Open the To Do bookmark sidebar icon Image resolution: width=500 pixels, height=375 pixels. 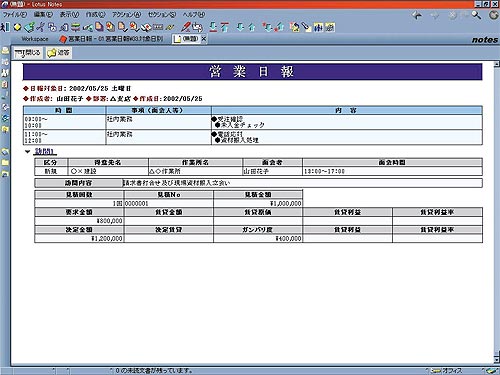coord(5,84)
